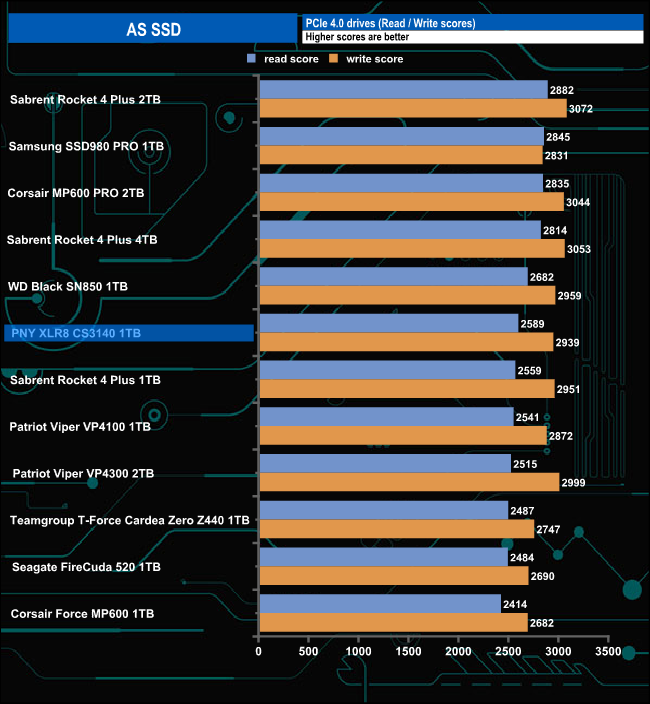Select the WD Black SN850 1TB label
The width and height of the screenshot is (650, 704).
tap(68, 286)
